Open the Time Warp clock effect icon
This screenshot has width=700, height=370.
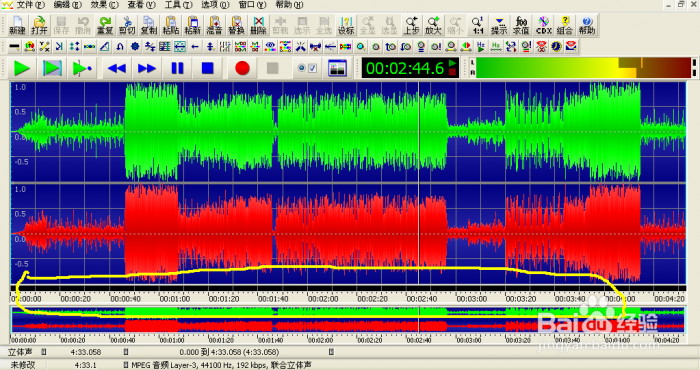click(x=556, y=46)
